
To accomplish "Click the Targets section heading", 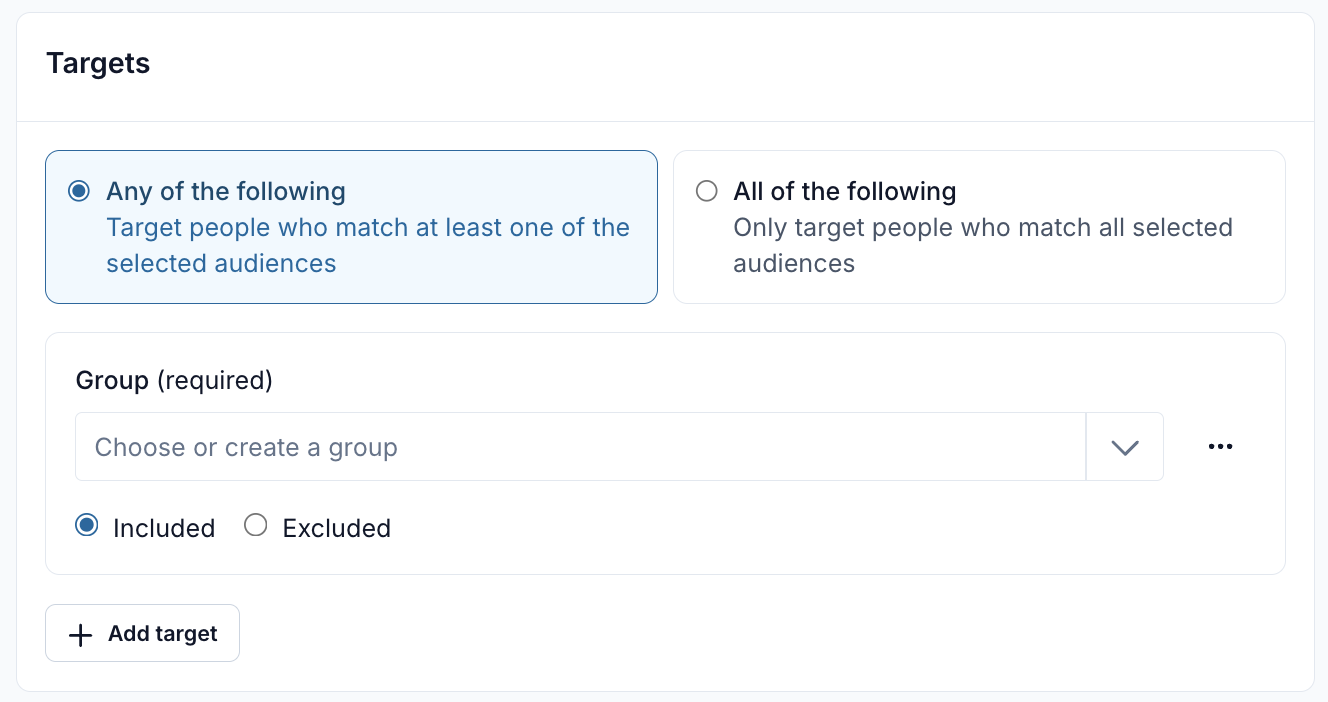I will point(98,64).
